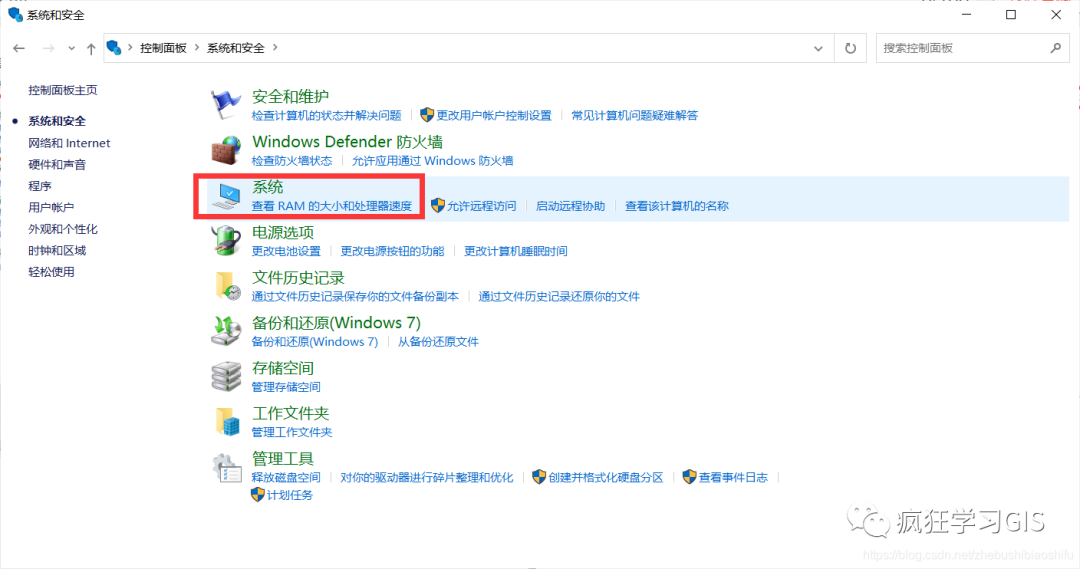Select 控制面板 breadcrumb segment
The height and width of the screenshot is (569, 1080).
point(163,48)
